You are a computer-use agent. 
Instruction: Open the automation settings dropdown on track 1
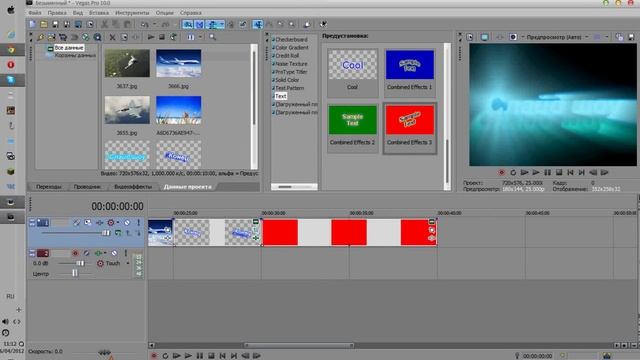[x=118, y=222]
